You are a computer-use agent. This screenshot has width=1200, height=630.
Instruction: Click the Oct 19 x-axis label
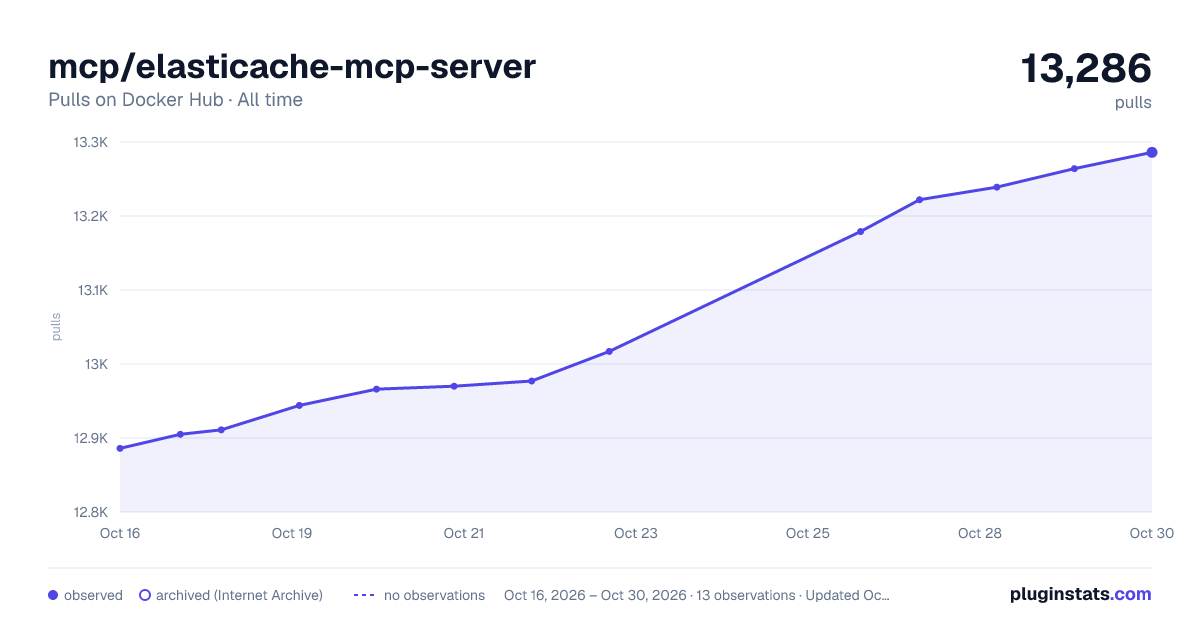pos(292,533)
